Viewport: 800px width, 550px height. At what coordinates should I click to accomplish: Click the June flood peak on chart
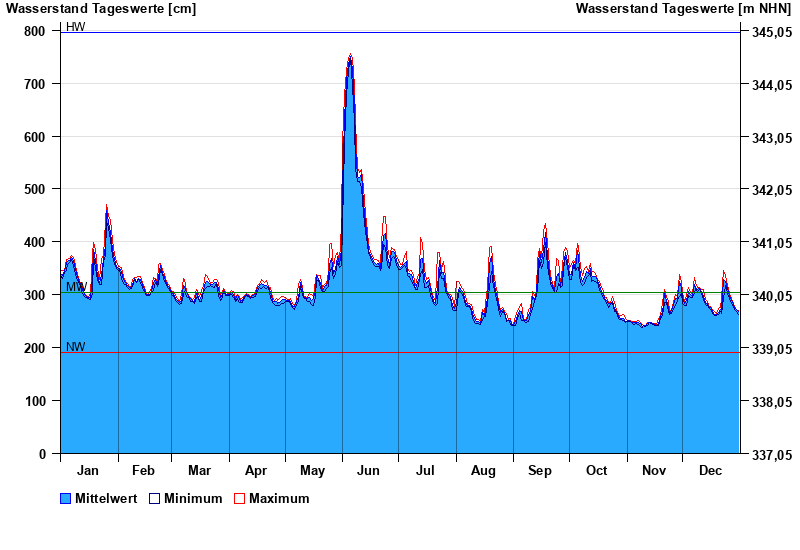coord(350,57)
